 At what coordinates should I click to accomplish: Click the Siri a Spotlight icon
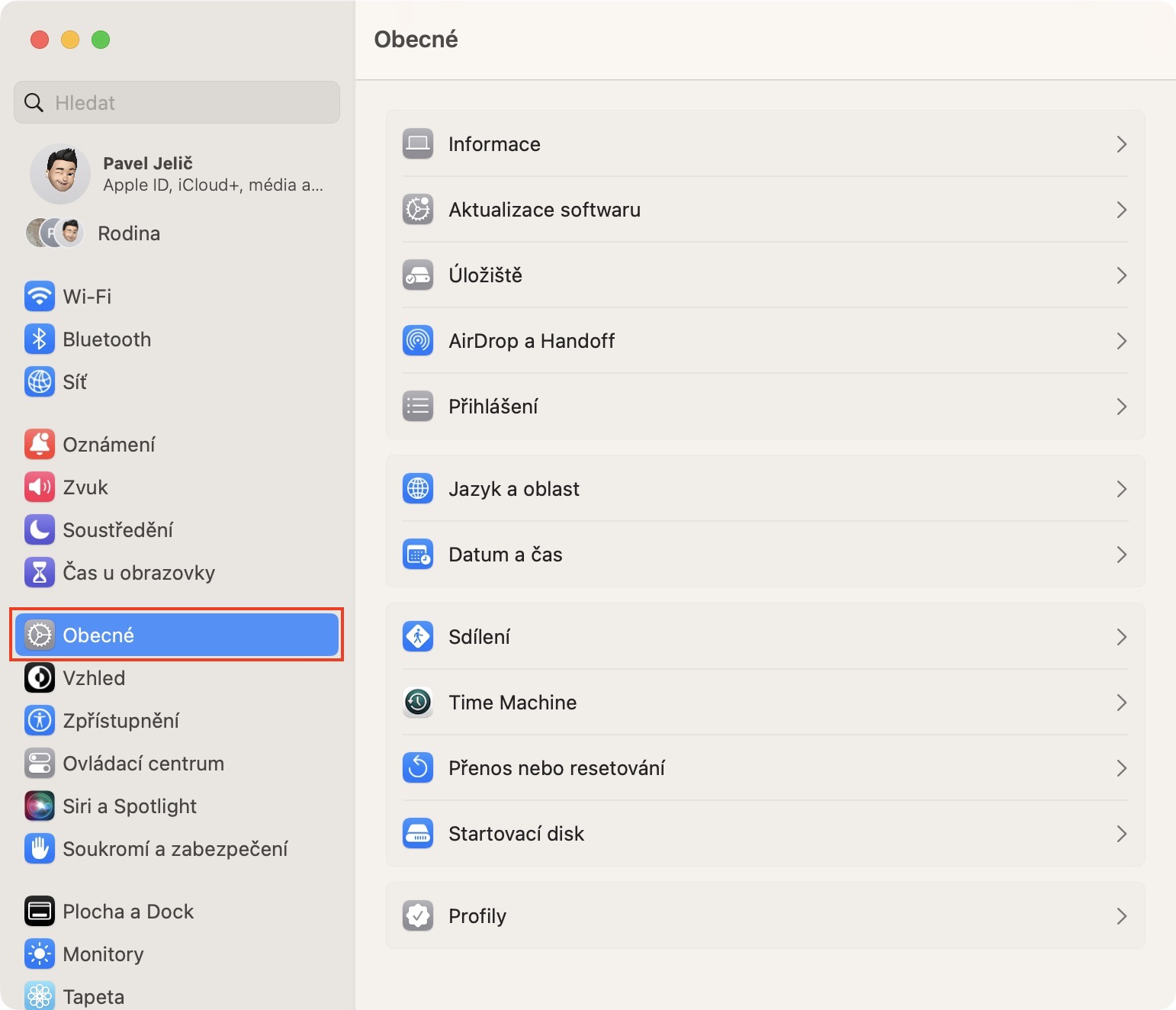pos(40,806)
